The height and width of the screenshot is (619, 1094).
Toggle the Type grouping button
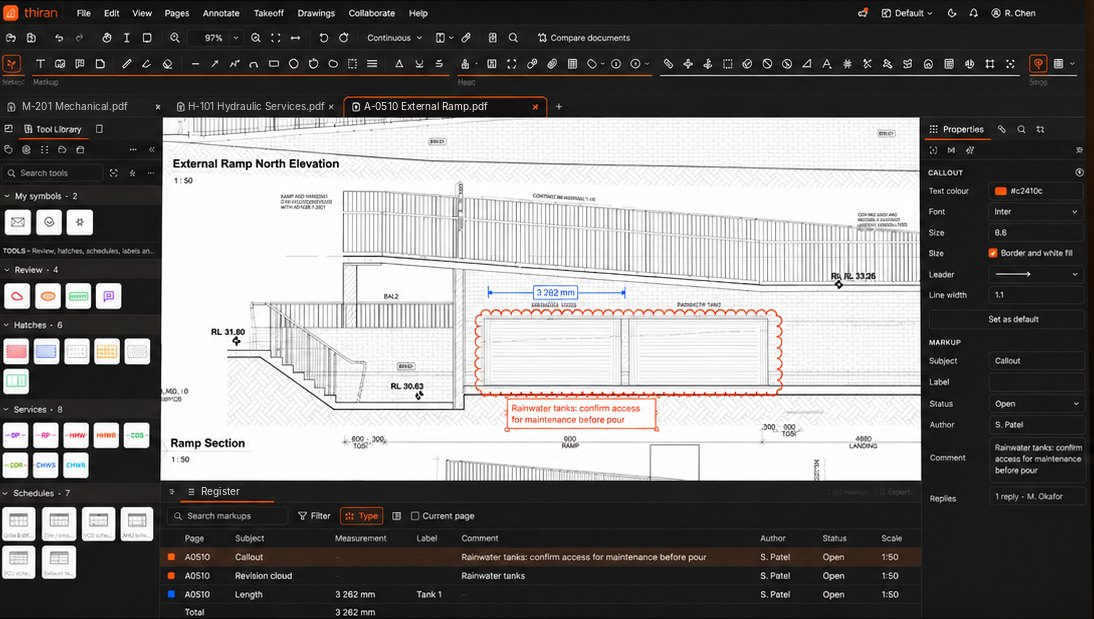pos(361,516)
